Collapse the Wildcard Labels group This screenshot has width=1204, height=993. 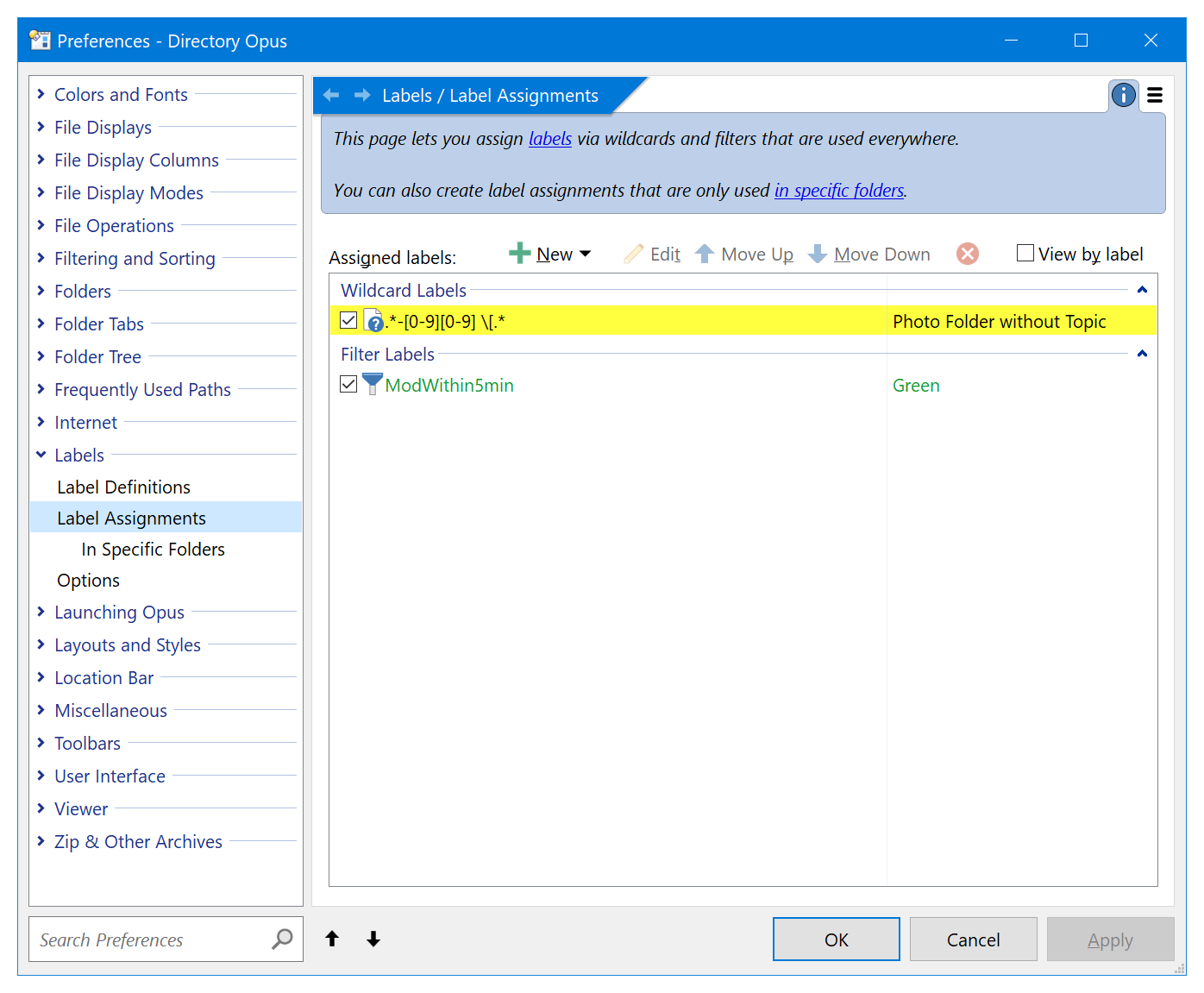point(1142,290)
